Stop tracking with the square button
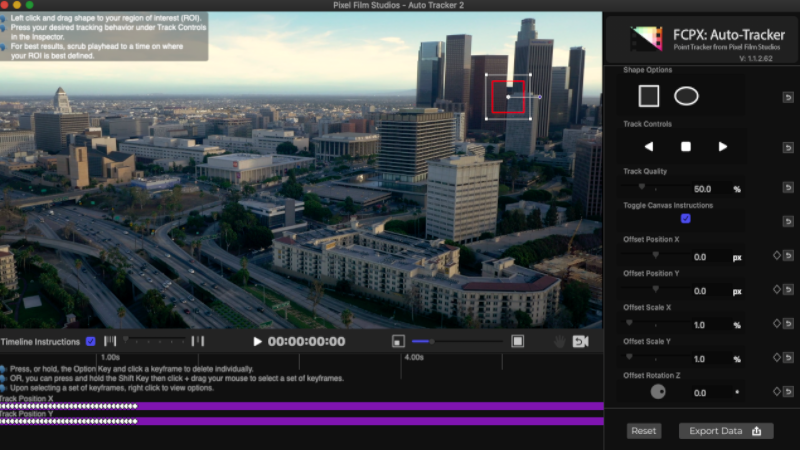The image size is (800, 450). [x=686, y=147]
